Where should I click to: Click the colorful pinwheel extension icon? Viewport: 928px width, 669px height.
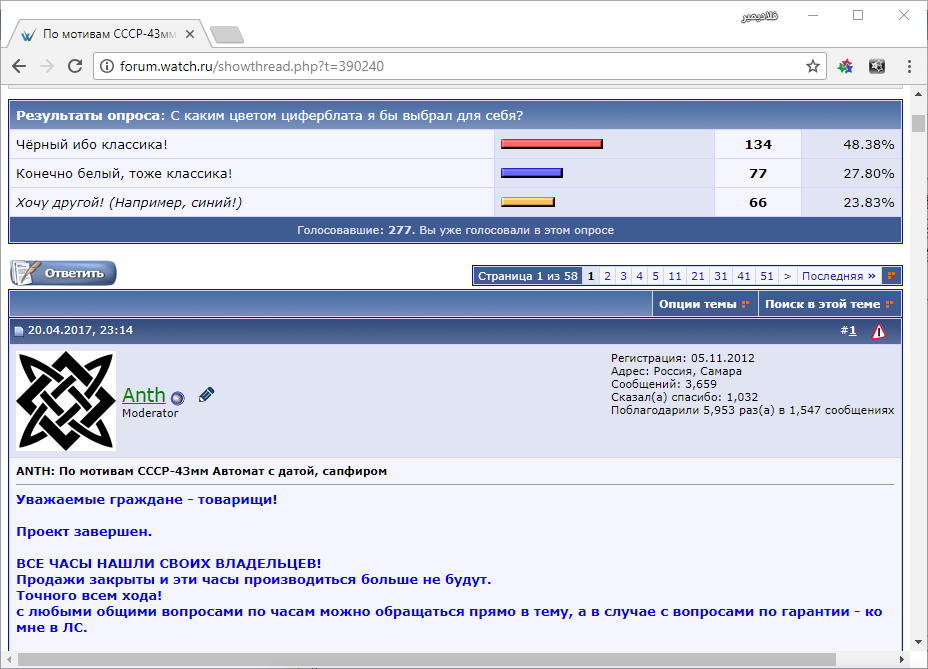click(x=845, y=67)
